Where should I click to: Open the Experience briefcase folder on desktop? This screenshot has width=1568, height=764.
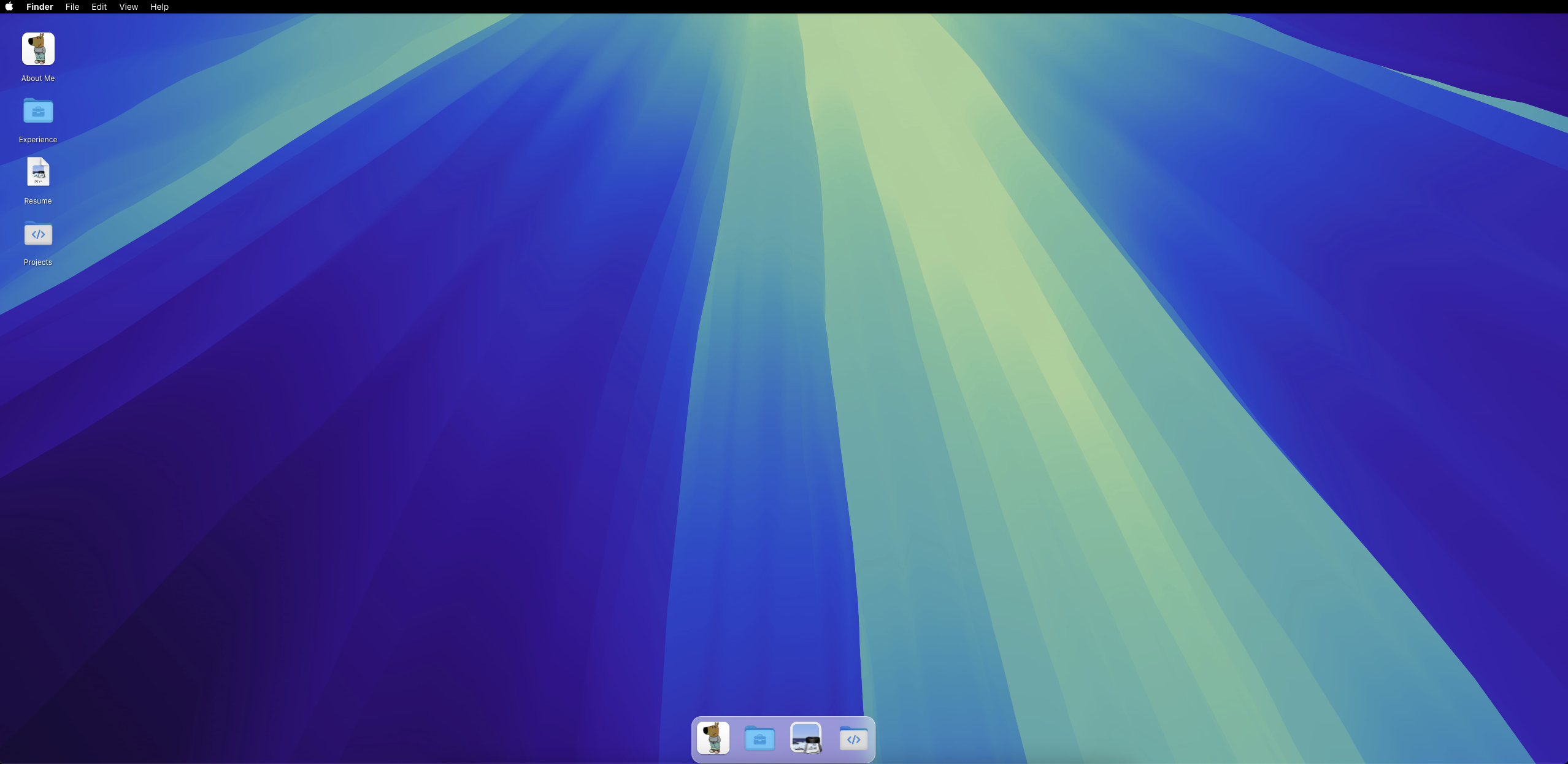click(x=38, y=111)
